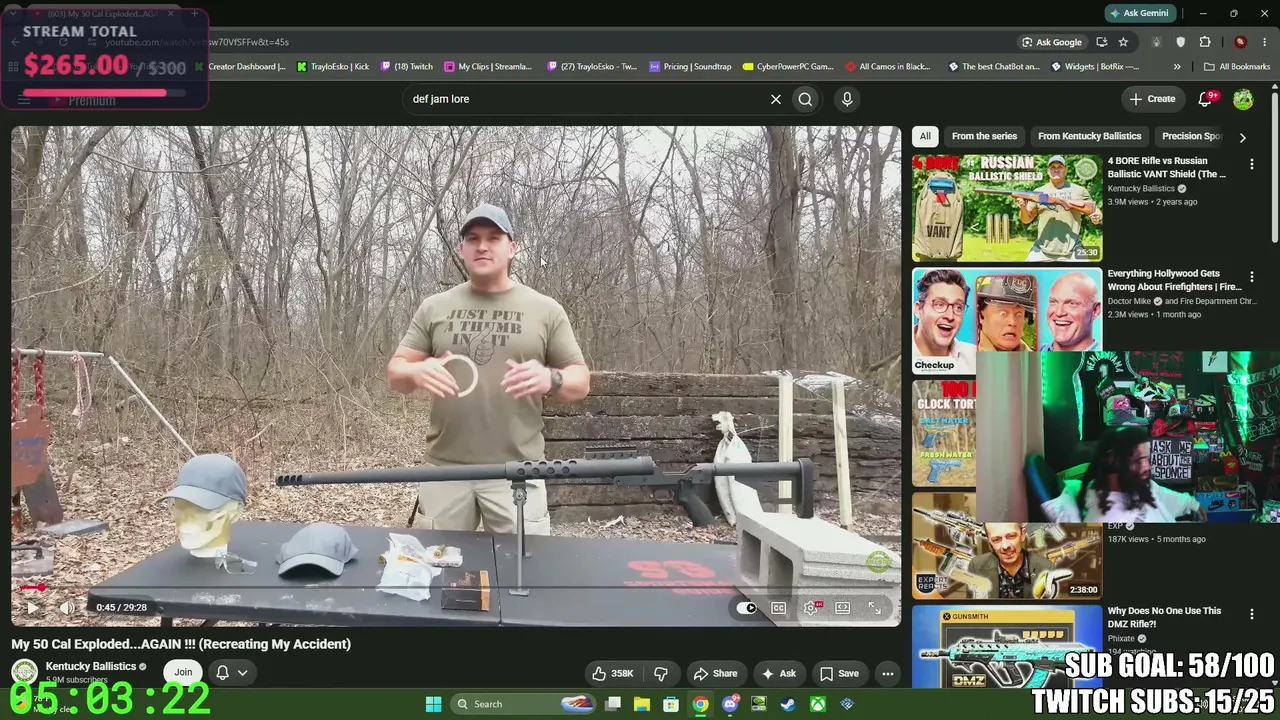1280x720 pixels.
Task: Expand the notification bell options
Action: [x=231, y=672]
